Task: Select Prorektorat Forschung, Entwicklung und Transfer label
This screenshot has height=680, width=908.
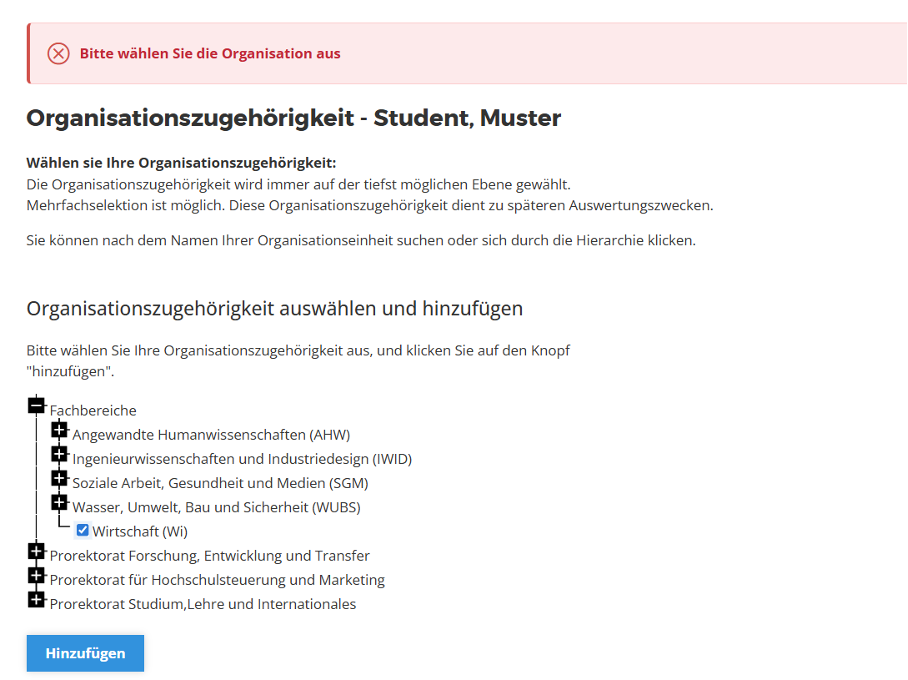Action: point(210,556)
